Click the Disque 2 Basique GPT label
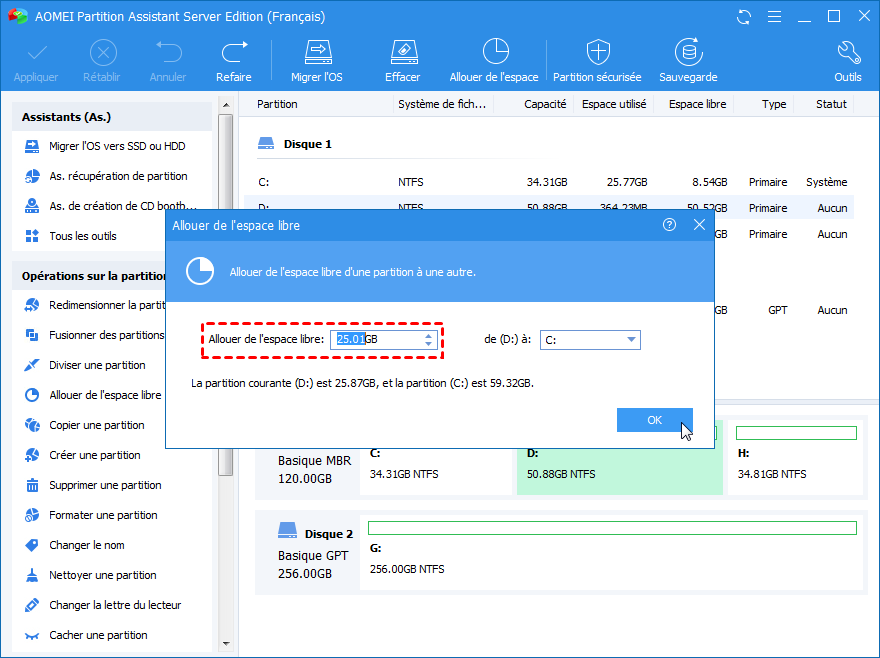This screenshot has width=880, height=658. pos(313,553)
